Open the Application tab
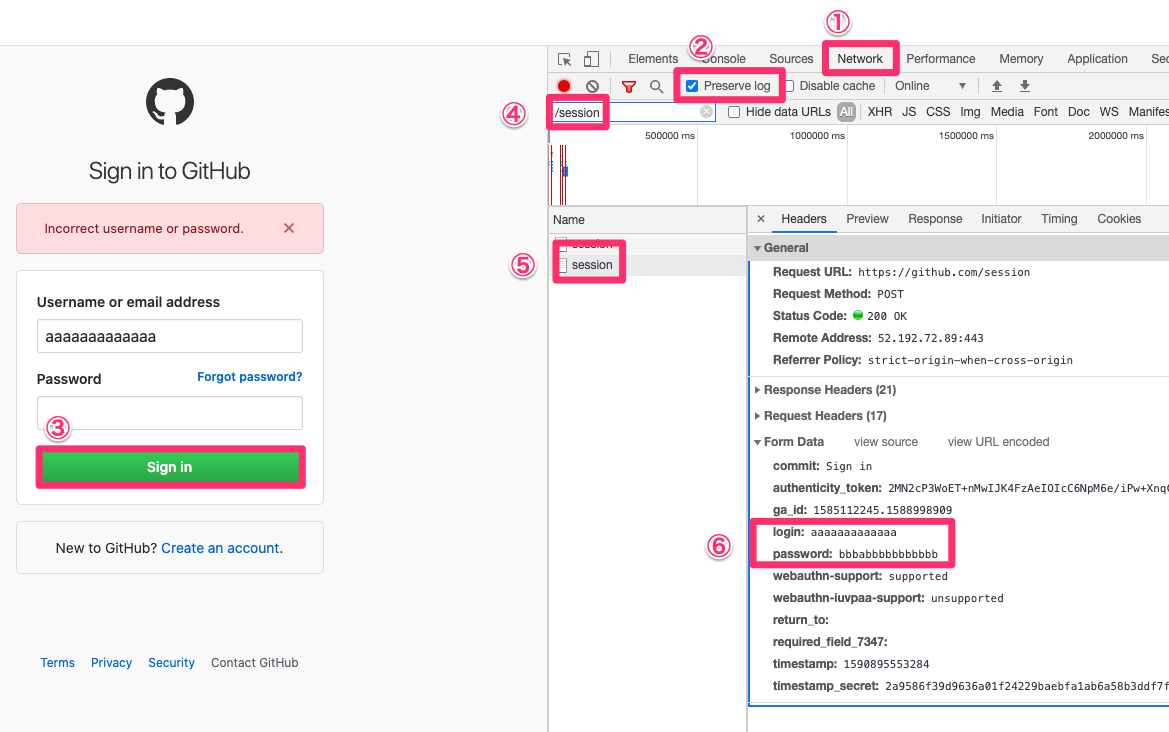 pos(1097,59)
